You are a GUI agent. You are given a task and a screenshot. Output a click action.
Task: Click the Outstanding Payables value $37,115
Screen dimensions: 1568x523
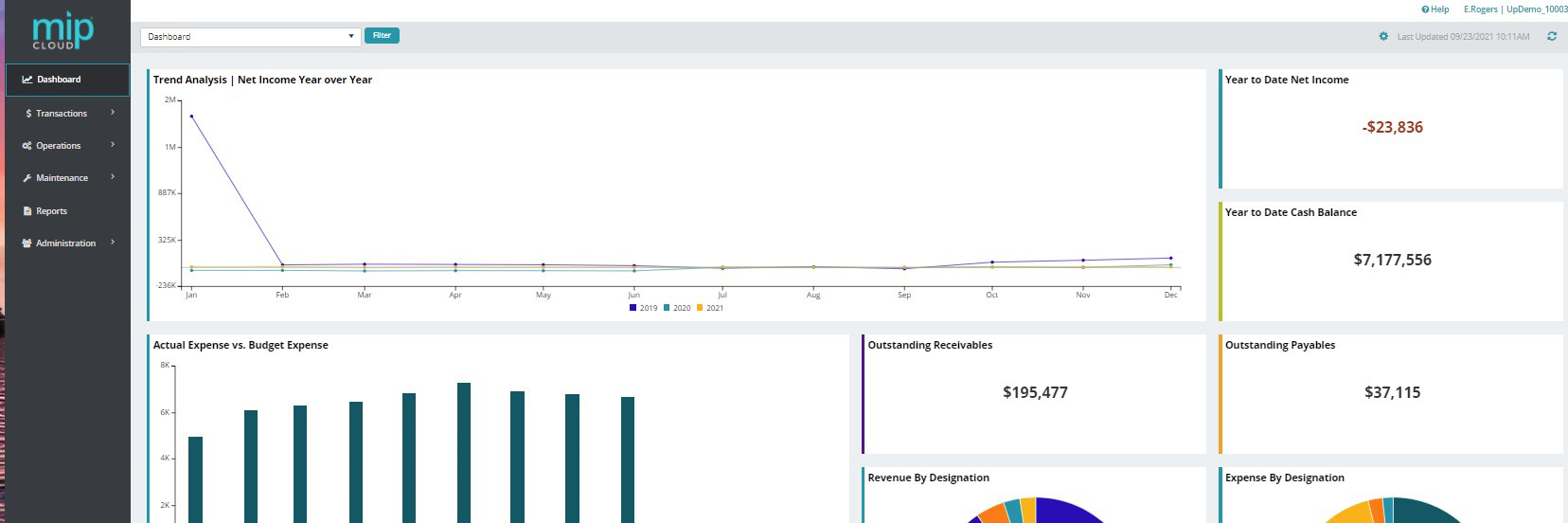tap(1392, 392)
